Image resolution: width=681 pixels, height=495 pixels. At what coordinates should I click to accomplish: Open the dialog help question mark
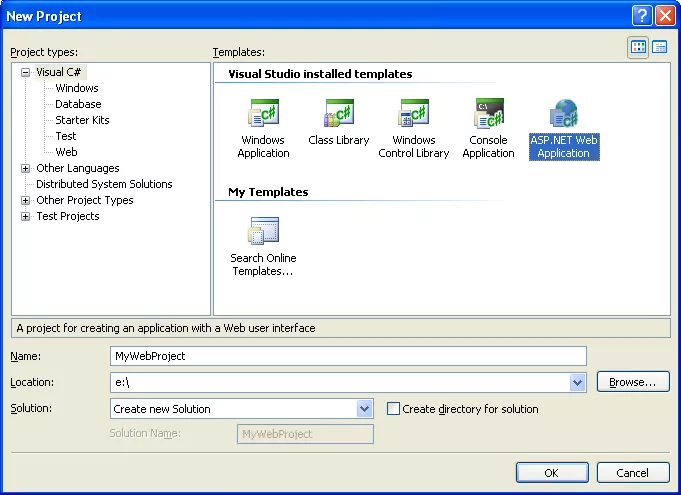[x=642, y=16]
